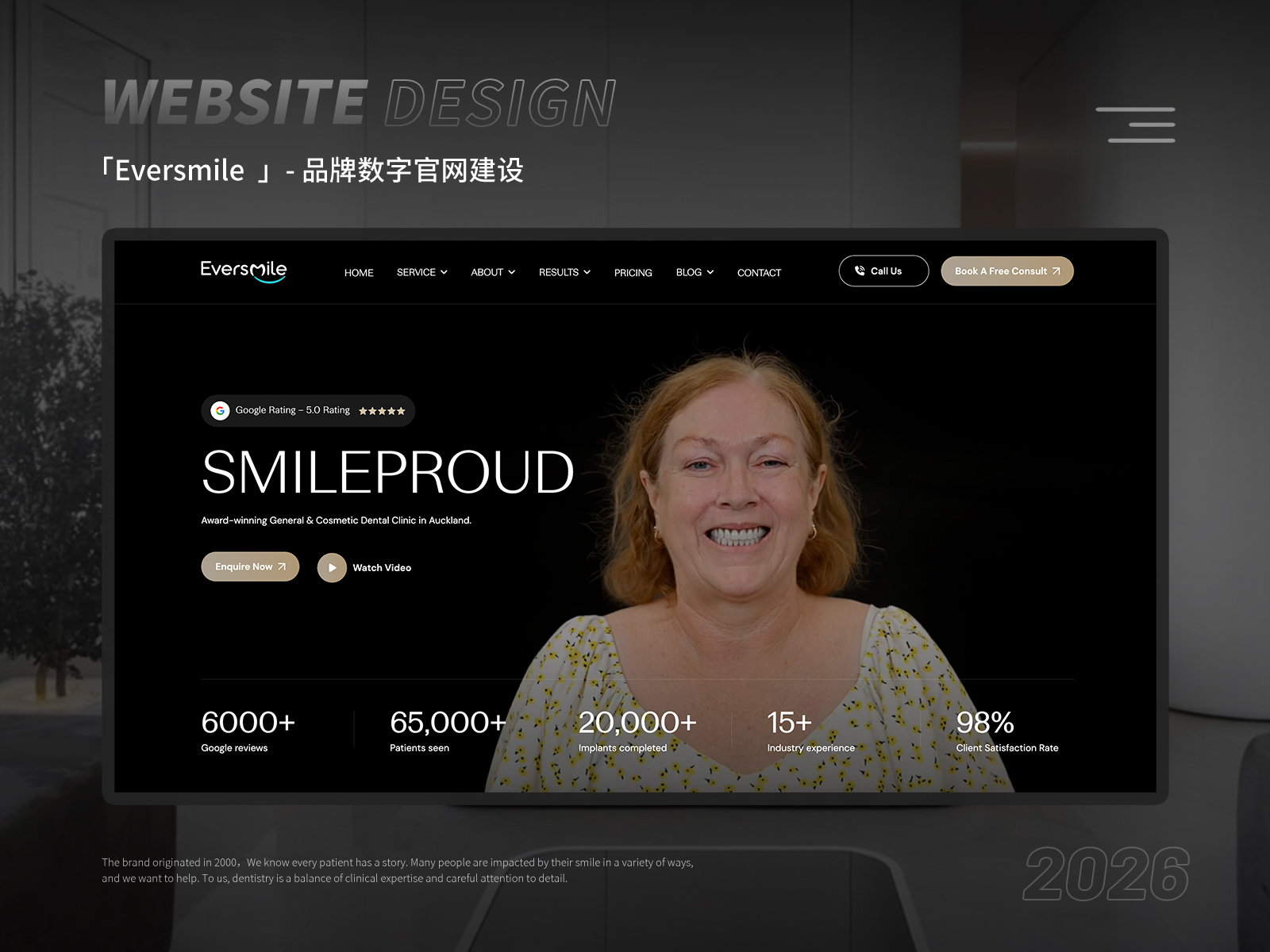Click the SMILEPROUD headline
The height and width of the screenshot is (952, 1270).
point(387,472)
